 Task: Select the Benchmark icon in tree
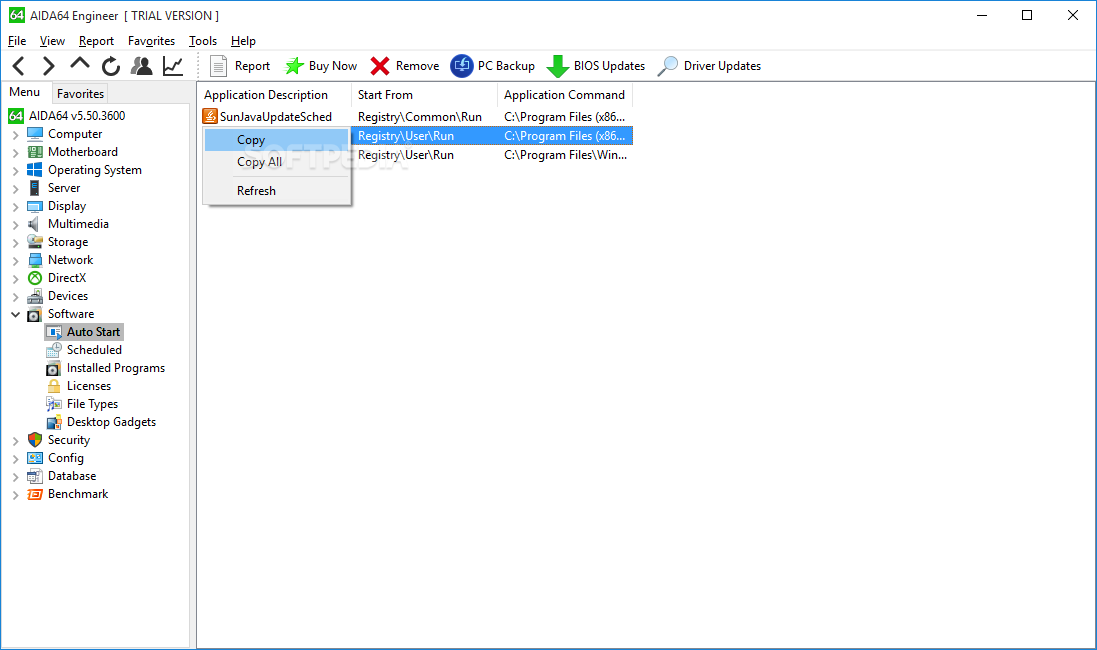point(34,494)
